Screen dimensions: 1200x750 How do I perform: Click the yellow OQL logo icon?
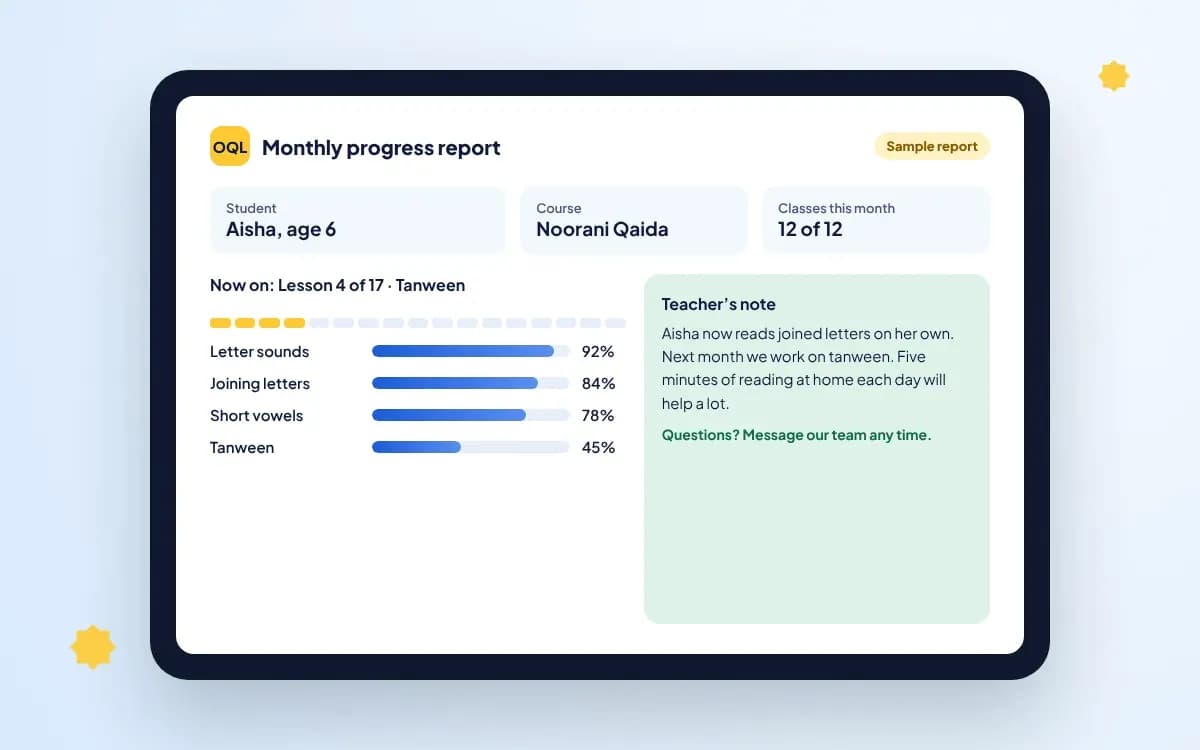tap(230, 146)
